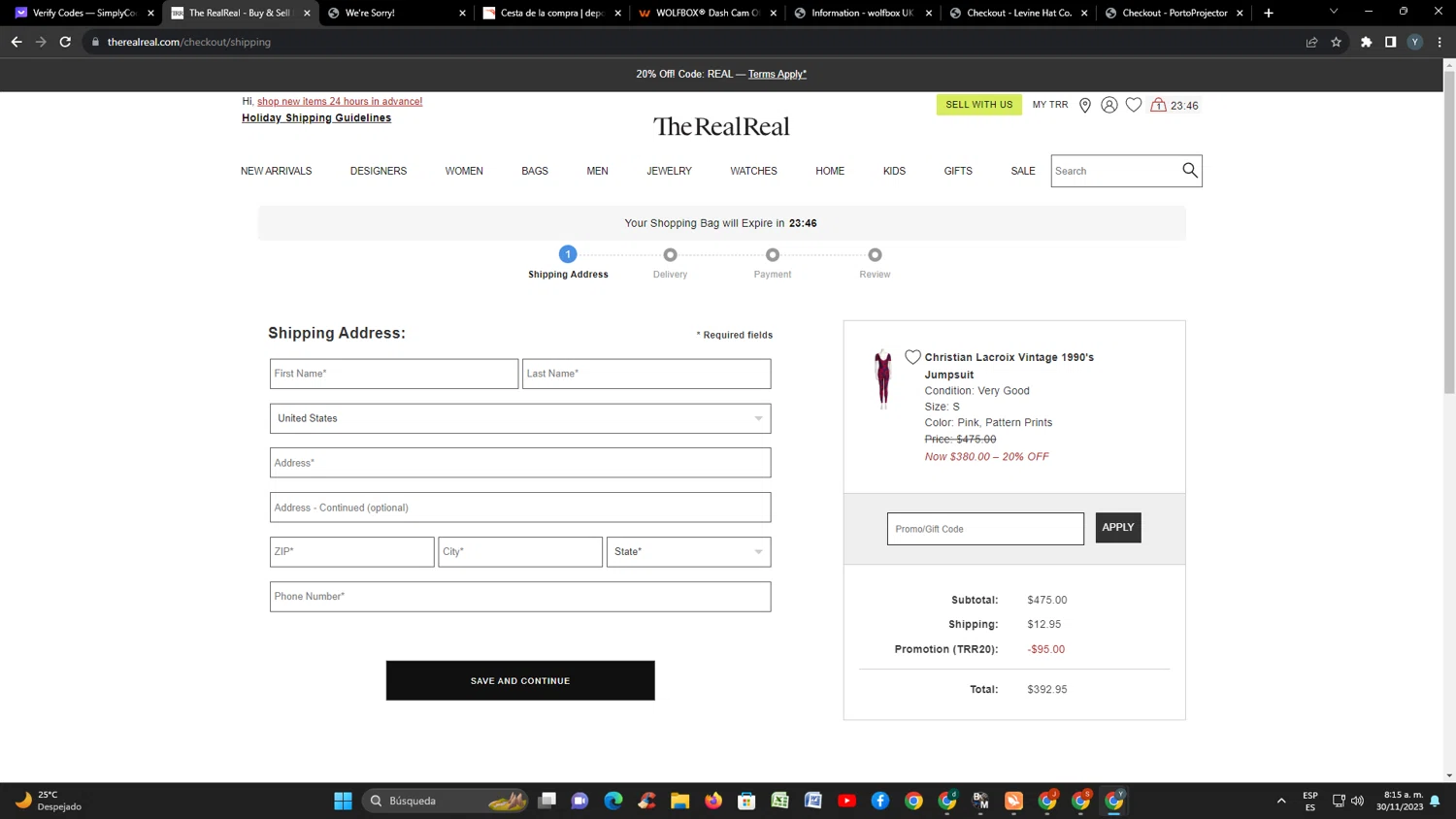Open the MEN menu
The image size is (1456, 819).
tap(598, 171)
